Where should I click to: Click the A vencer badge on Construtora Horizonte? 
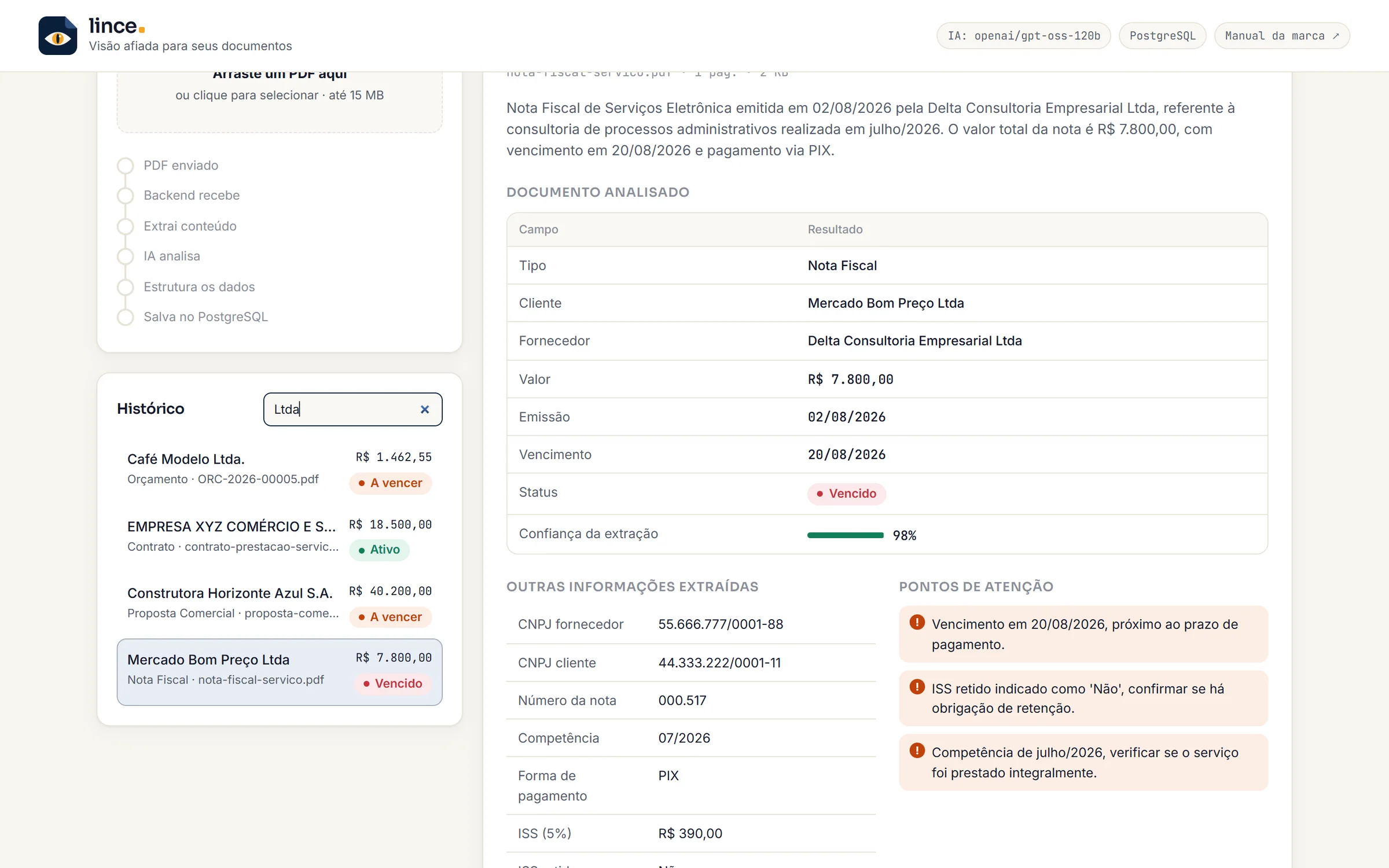391,617
